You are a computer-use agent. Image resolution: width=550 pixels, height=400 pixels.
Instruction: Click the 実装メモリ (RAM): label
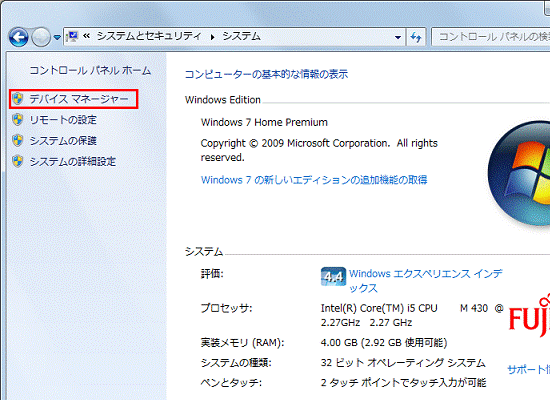(x=242, y=342)
